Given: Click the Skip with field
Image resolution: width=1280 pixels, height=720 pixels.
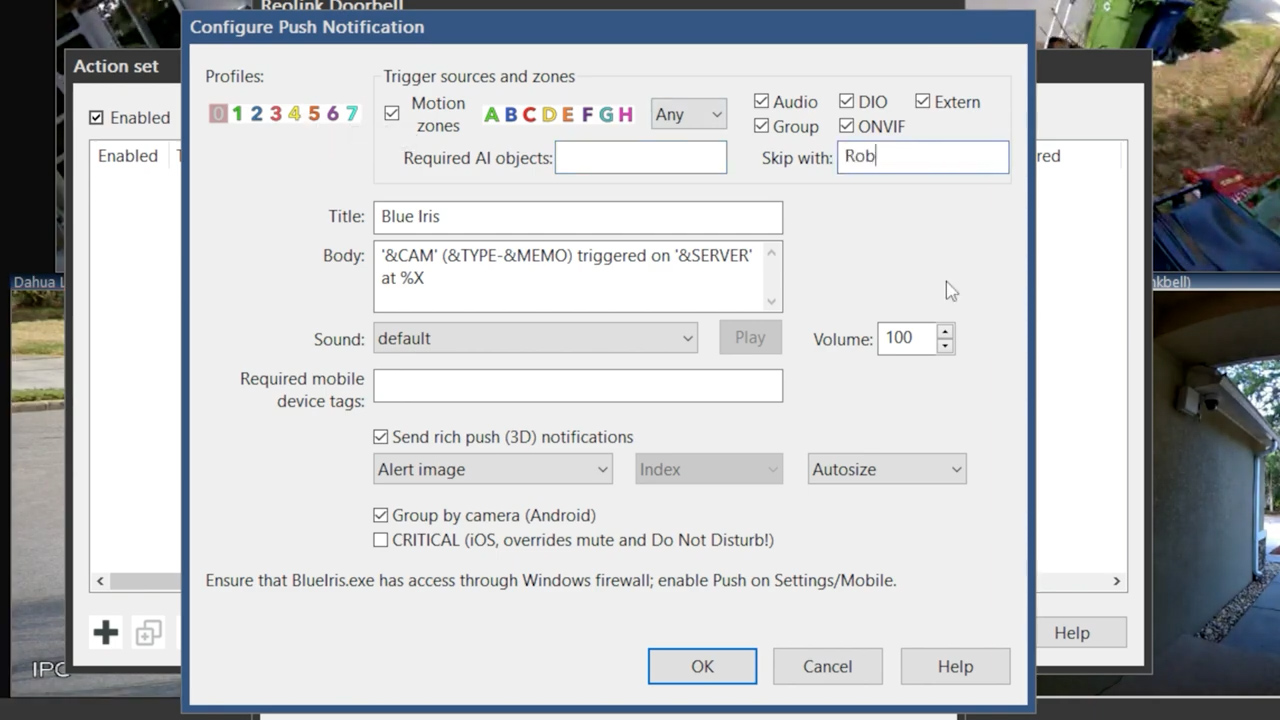Looking at the screenshot, I should point(923,157).
